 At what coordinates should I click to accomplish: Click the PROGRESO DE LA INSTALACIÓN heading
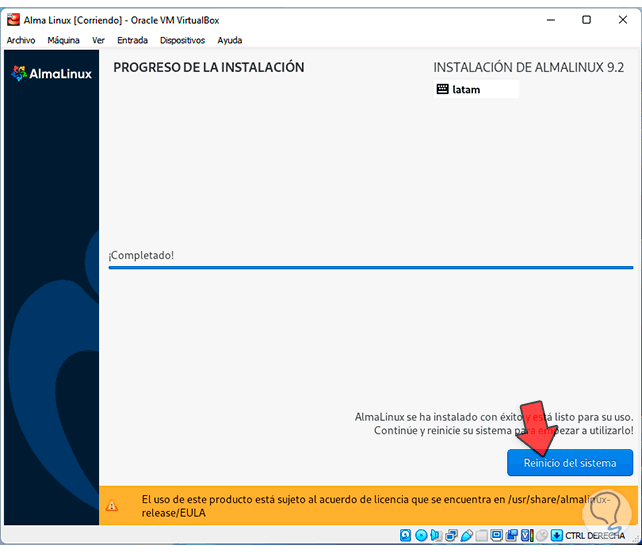[209, 67]
